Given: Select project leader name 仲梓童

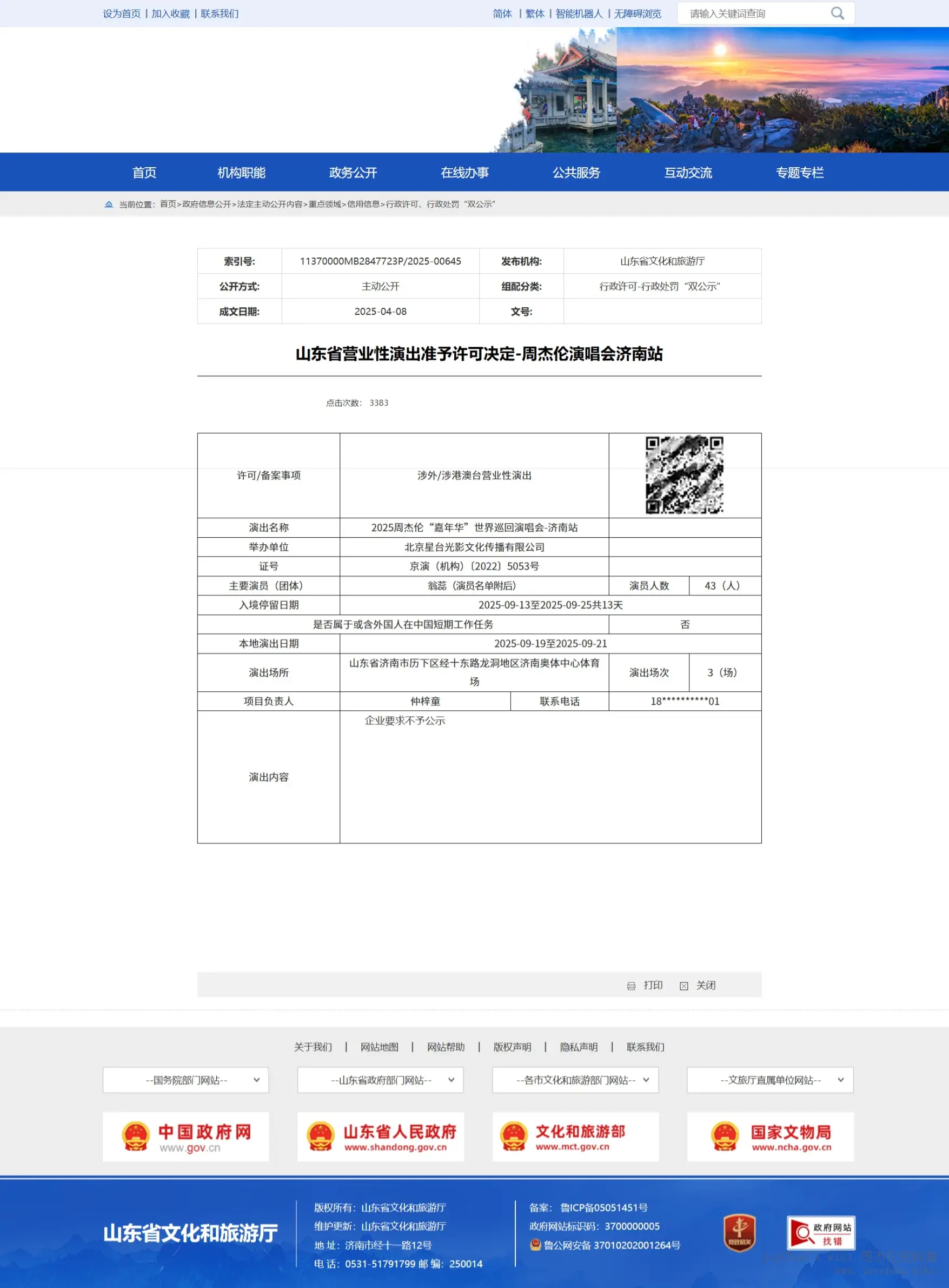Looking at the screenshot, I should [x=425, y=701].
